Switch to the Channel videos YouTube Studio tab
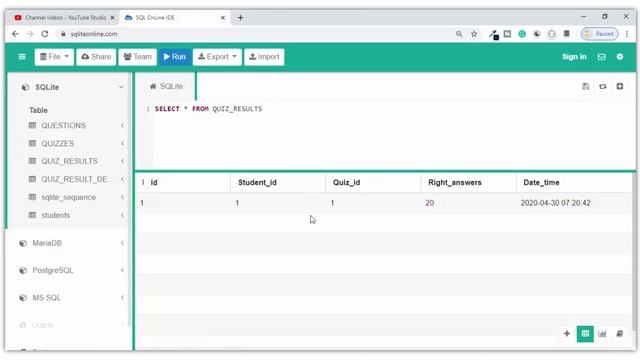The width and height of the screenshot is (640, 360). (64, 18)
